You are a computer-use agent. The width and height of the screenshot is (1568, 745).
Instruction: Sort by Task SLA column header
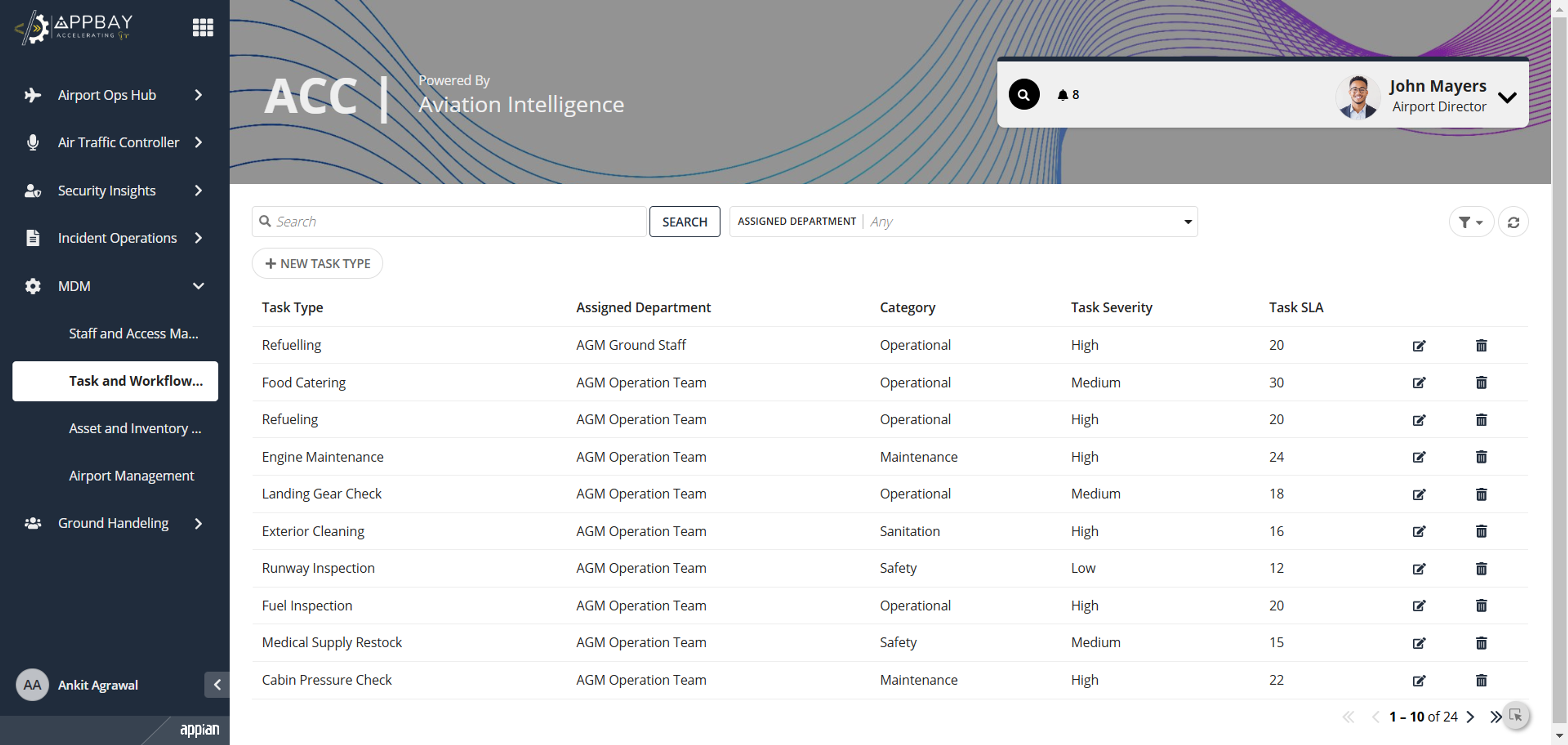pos(1296,308)
